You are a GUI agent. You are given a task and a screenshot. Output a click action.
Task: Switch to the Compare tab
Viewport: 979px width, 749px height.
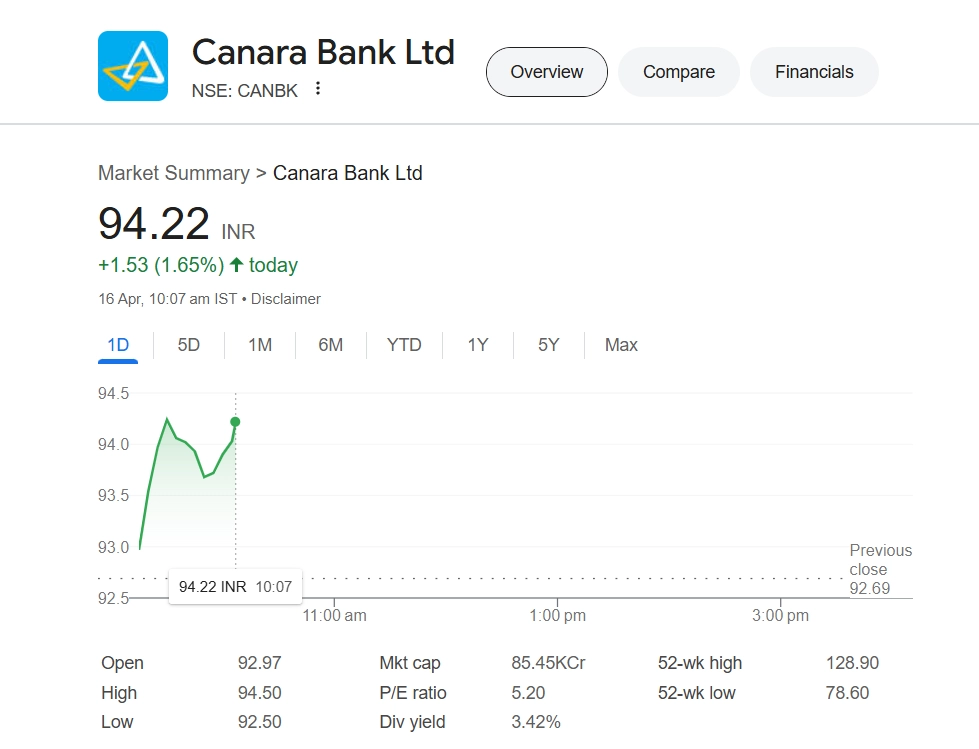678,72
